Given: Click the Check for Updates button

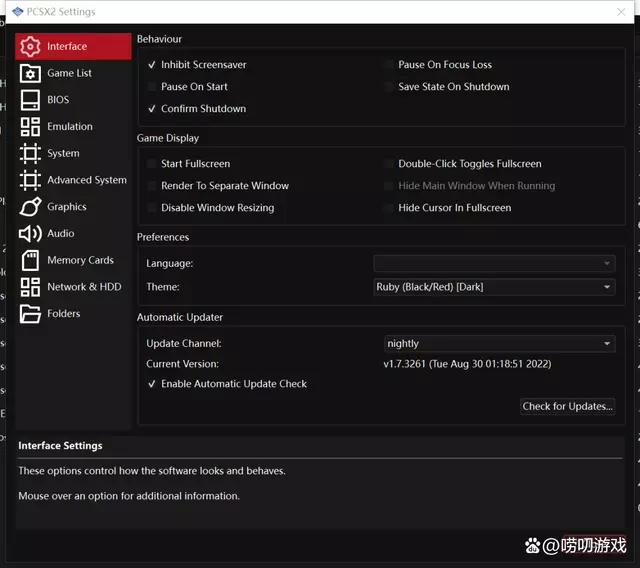Looking at the screenshot, I should tap(567, 406).
